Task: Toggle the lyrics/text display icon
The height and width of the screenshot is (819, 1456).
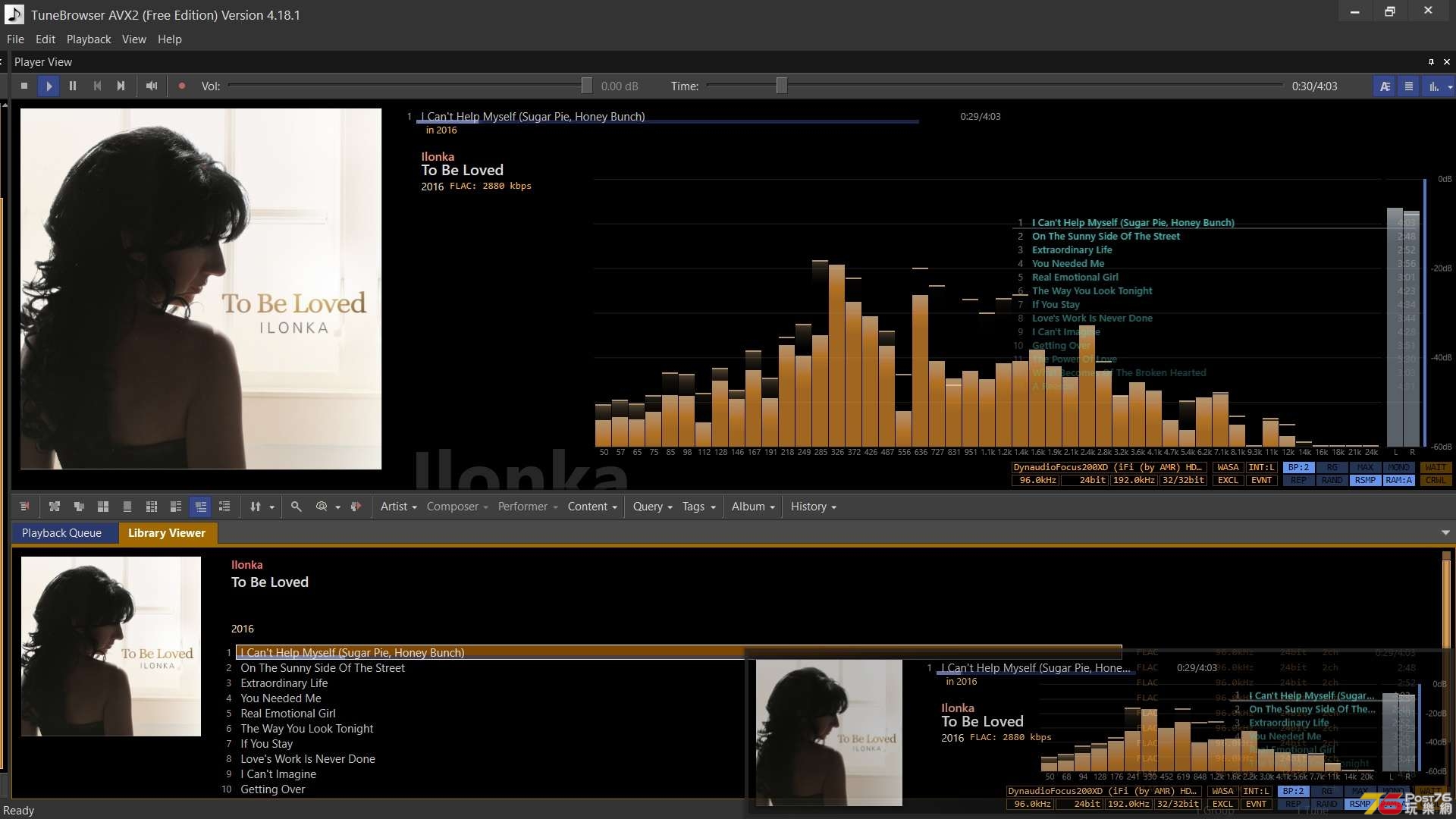Action: click(x=1385, y=86)
